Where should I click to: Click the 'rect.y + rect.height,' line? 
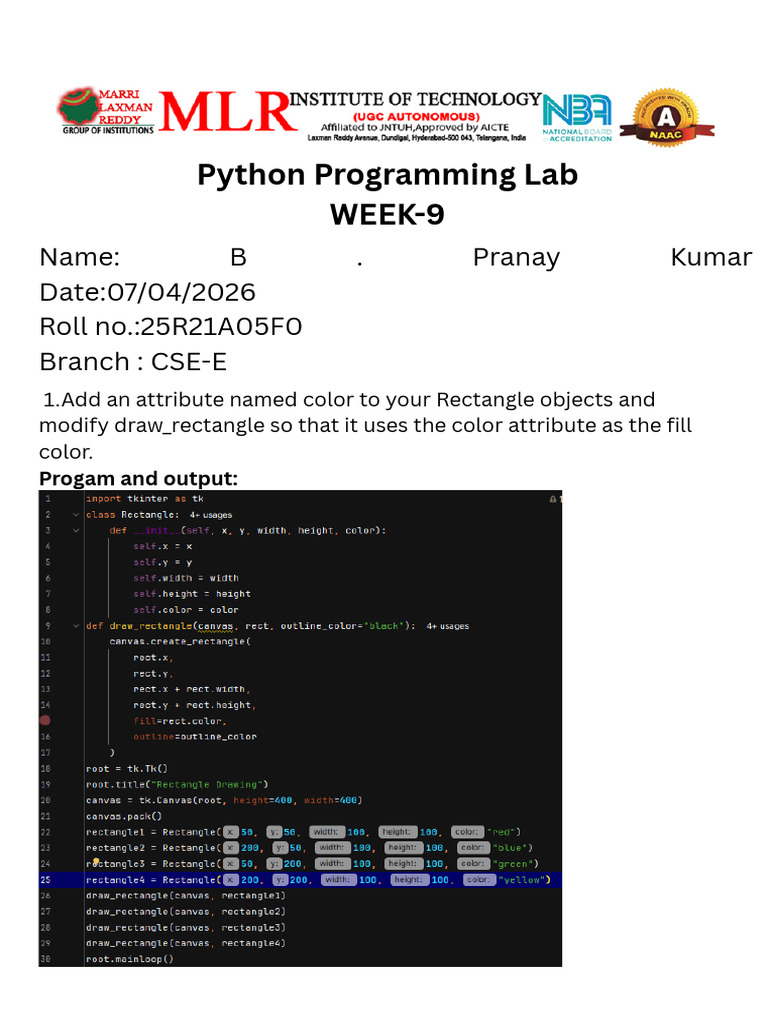point(195,705)
